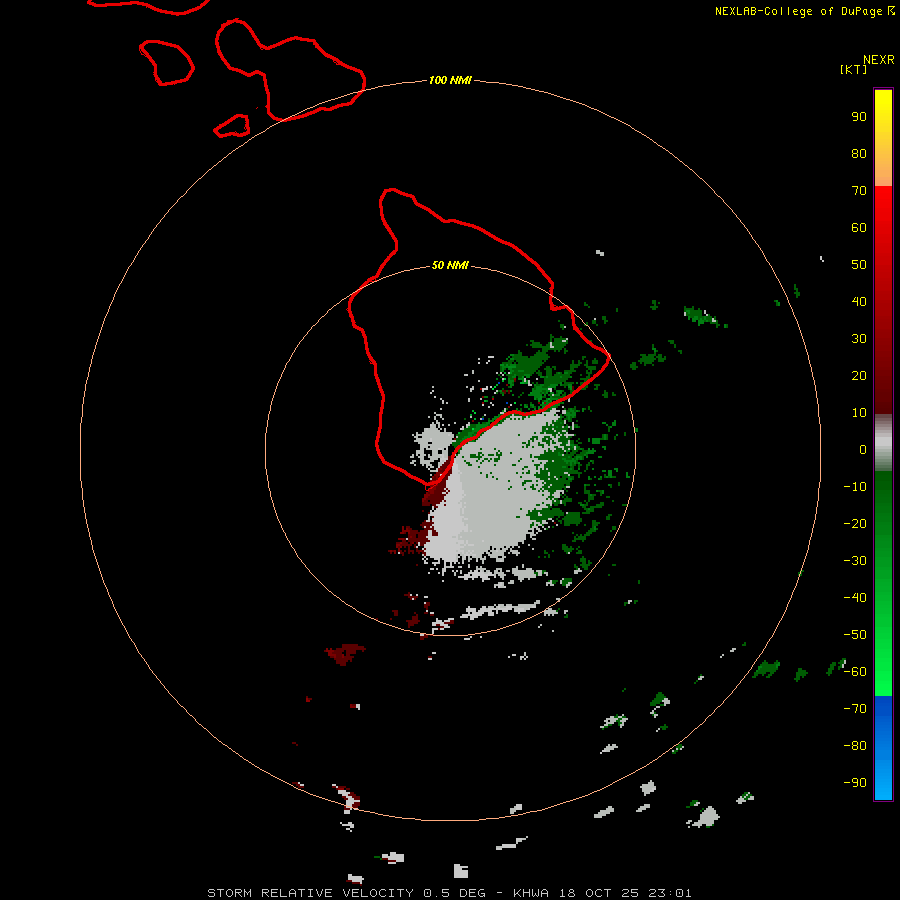Click the NEXR label above the color scale
Image resolution: width=900 pixels, height=900 pixels.
(879, 60)
